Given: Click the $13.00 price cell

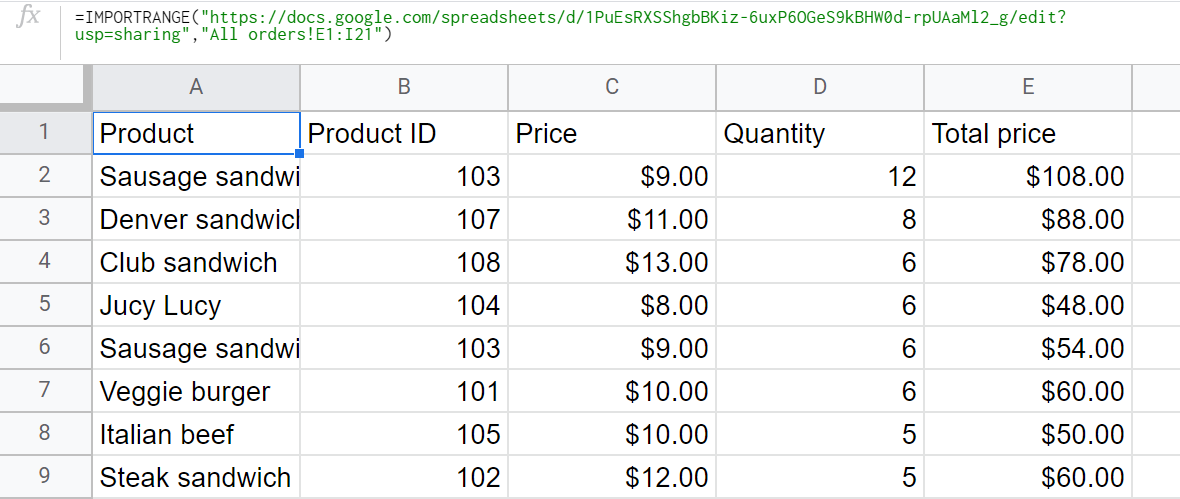Looking at the screenshot, I should pos(612,262).
